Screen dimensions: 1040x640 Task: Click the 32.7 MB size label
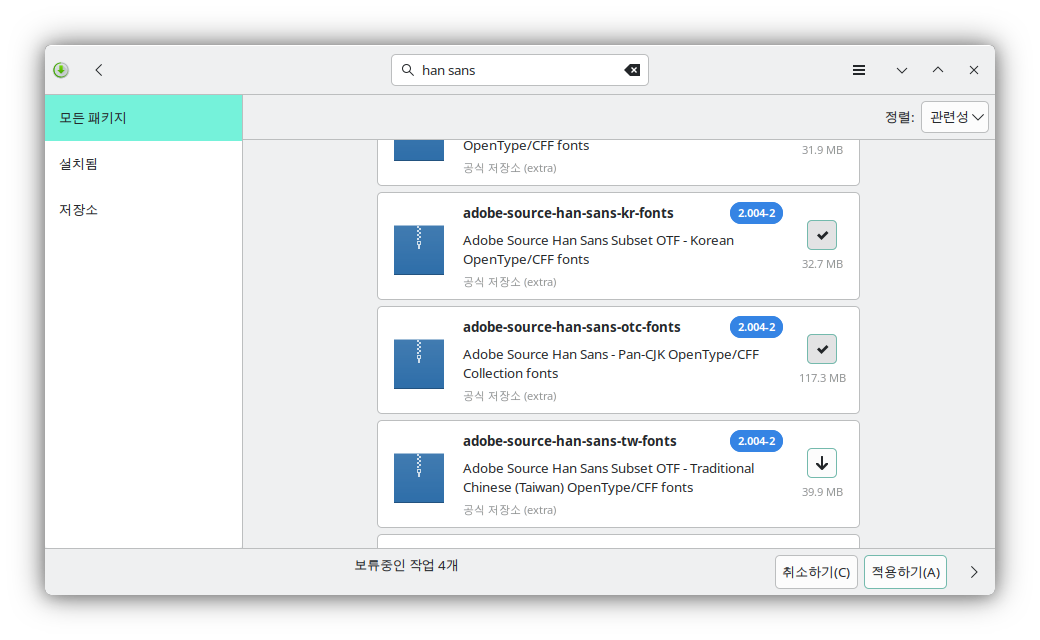822,264
